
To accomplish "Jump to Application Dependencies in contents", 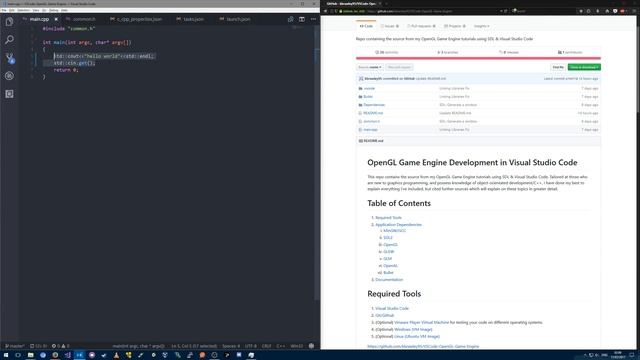I will [398, 224].
